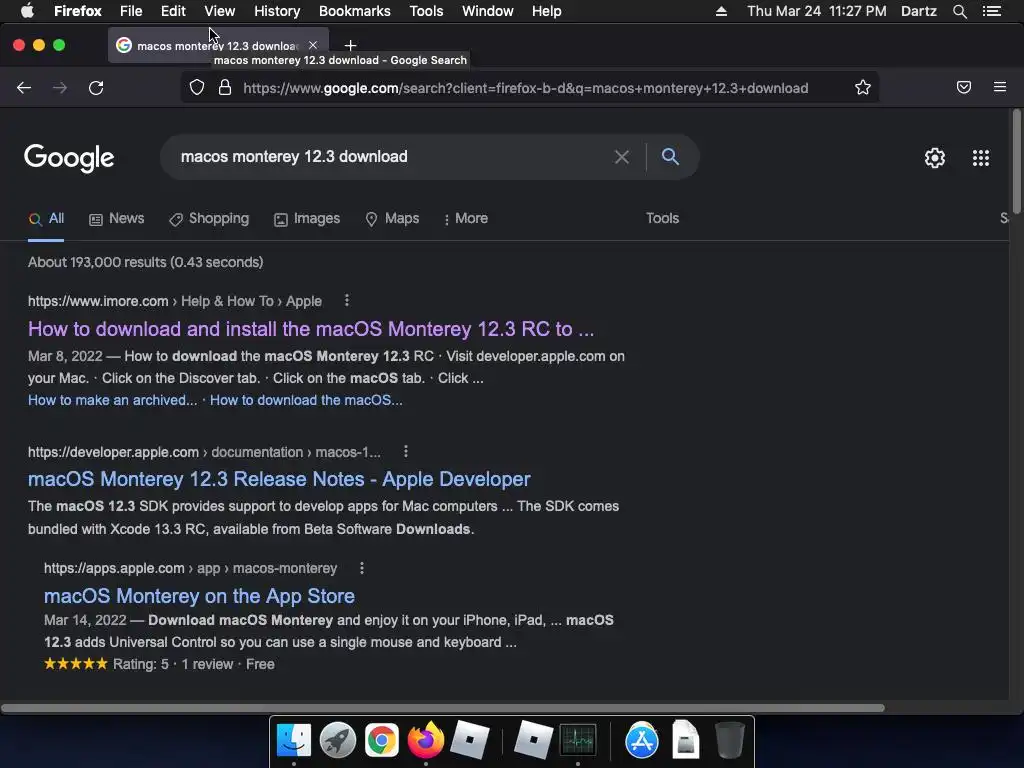Viewport: 1024px width, 768px height.
Task: Click the eject icon in the menu bar
Action: click(x=721, y=11)
